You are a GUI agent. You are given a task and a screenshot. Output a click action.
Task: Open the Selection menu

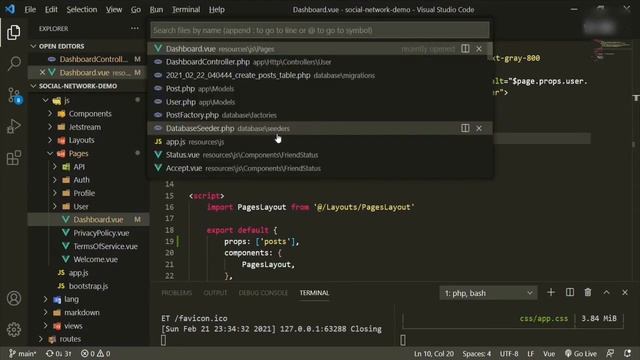point(82,9)
